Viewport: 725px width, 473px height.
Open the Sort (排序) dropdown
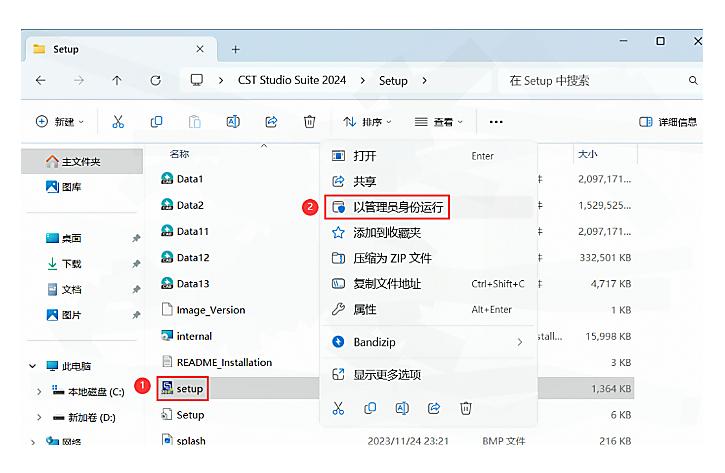(367, 122)
